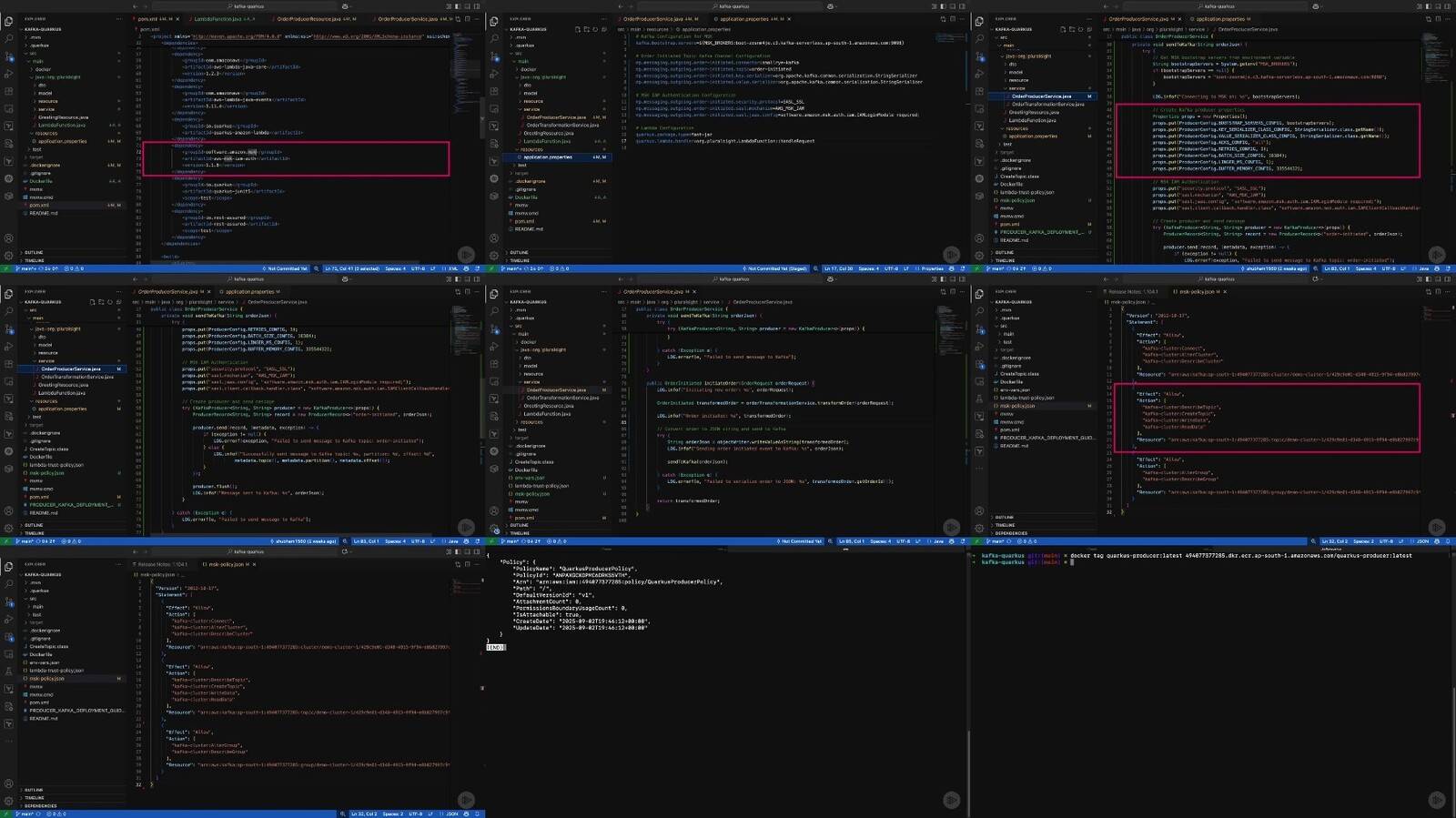Click the terminal prompt below docker tag command
Screen dimensions: 1456x818
pyautogui.click(x=1072, y=562)
